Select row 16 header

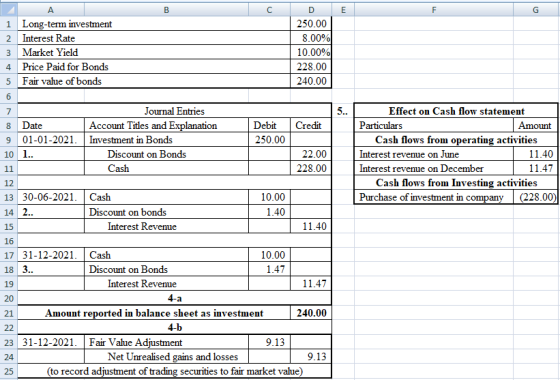click(x=9, y=241)
